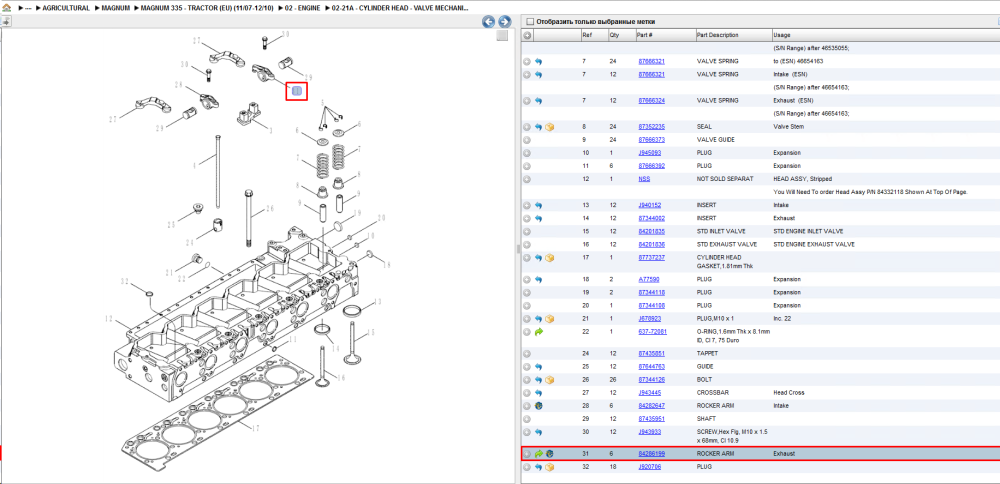Image resolution: width=1000 pixels, height=484 pixels.
Task: Click the panel splitter handle between diagram and table
Action: click(517, 249)
